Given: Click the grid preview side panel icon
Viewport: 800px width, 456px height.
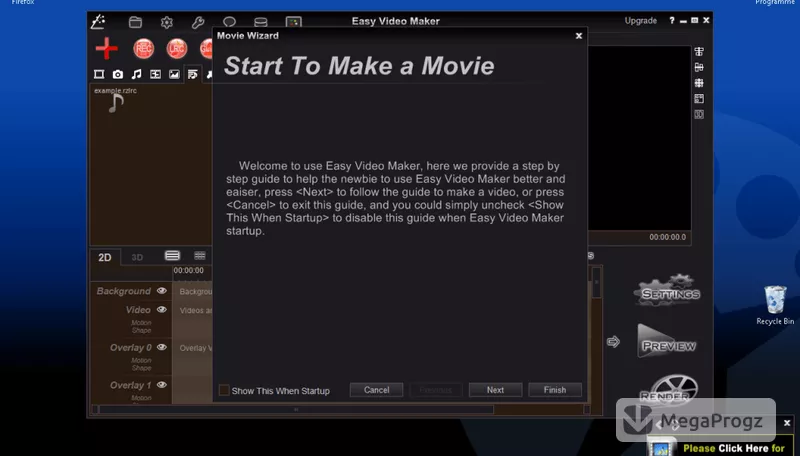Looking at the screenshot, I should (x=699, y=83).
